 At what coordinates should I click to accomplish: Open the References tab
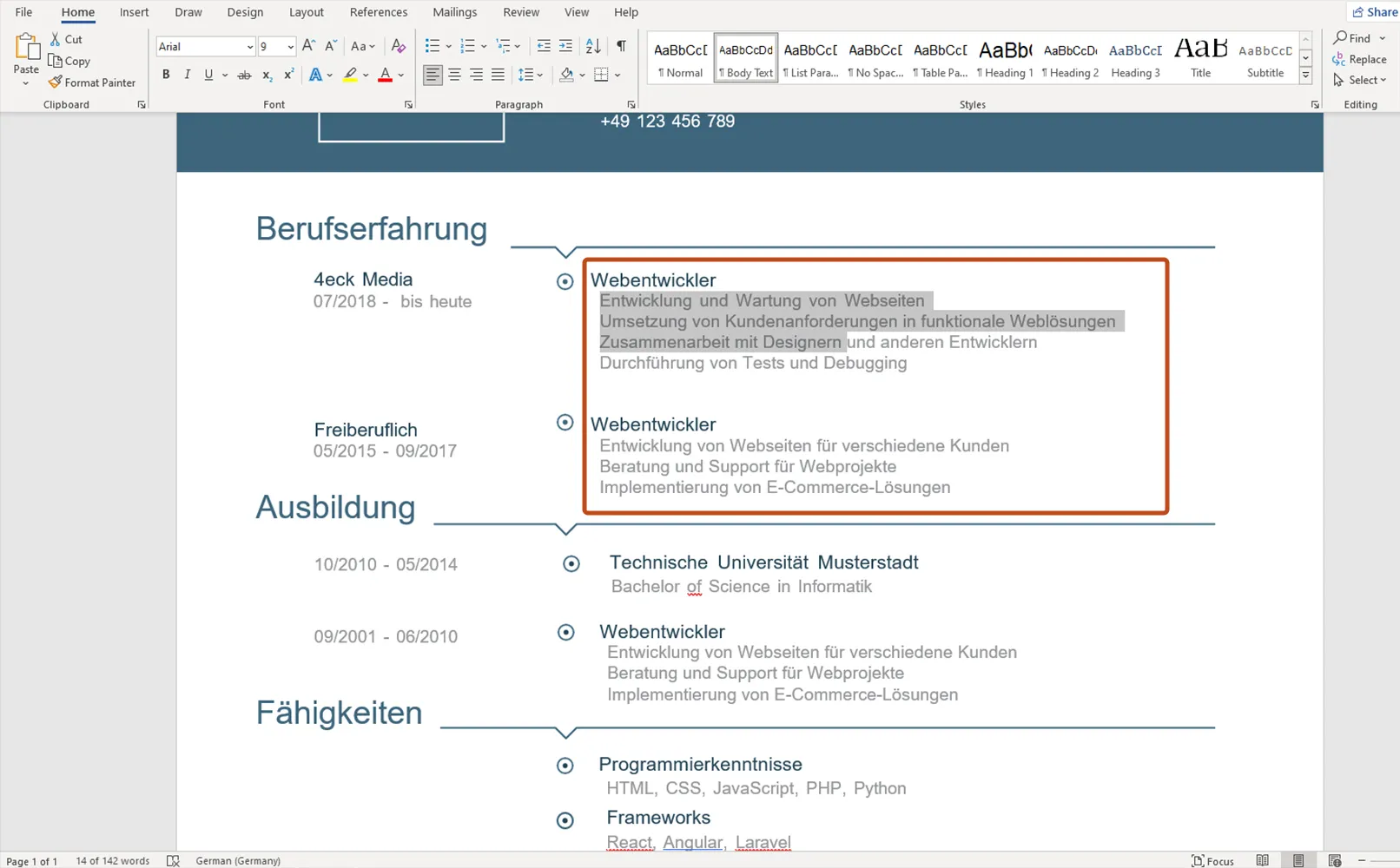click(378, 12)
